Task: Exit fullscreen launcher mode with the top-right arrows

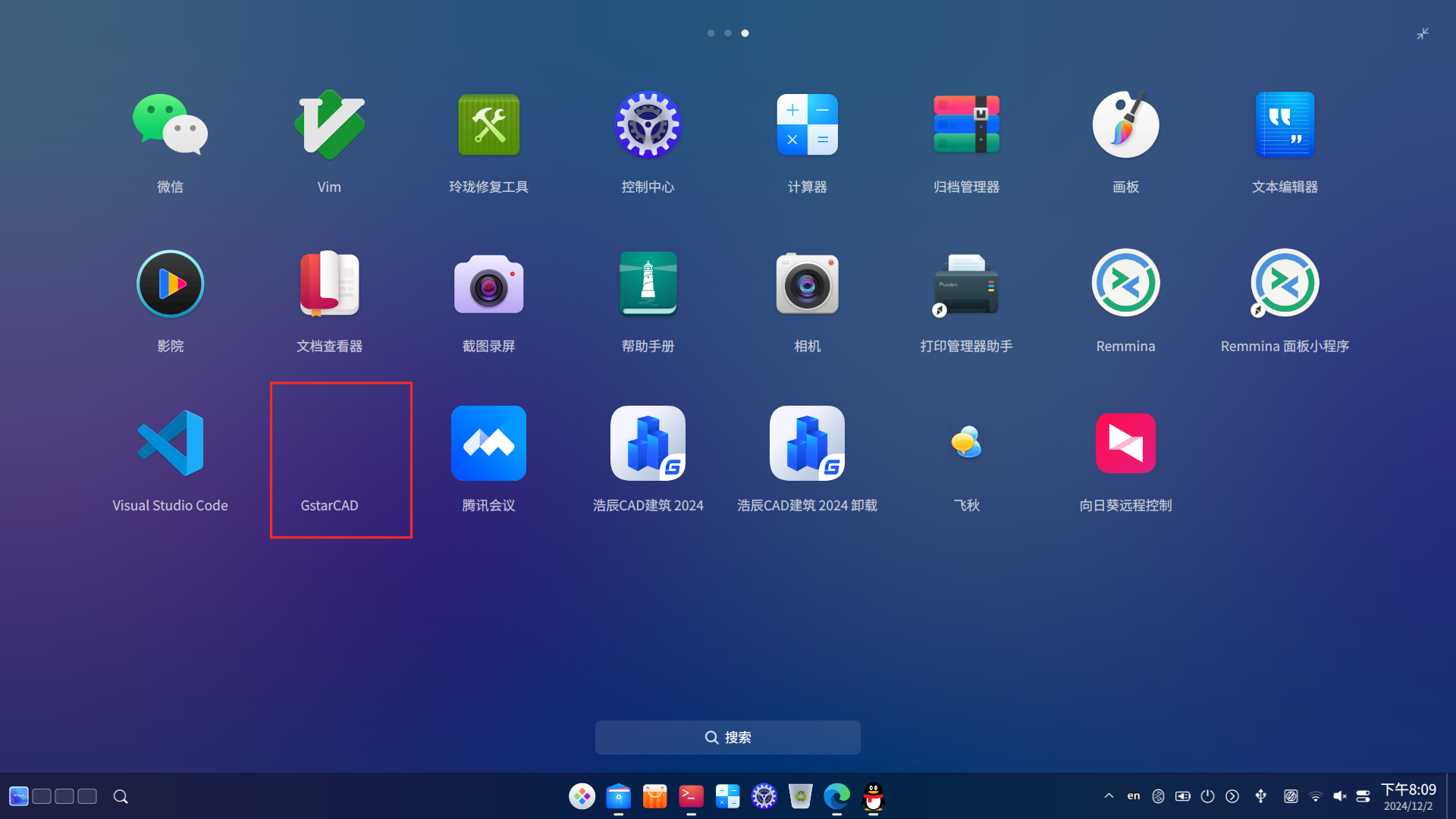Action: [1423, 34]
